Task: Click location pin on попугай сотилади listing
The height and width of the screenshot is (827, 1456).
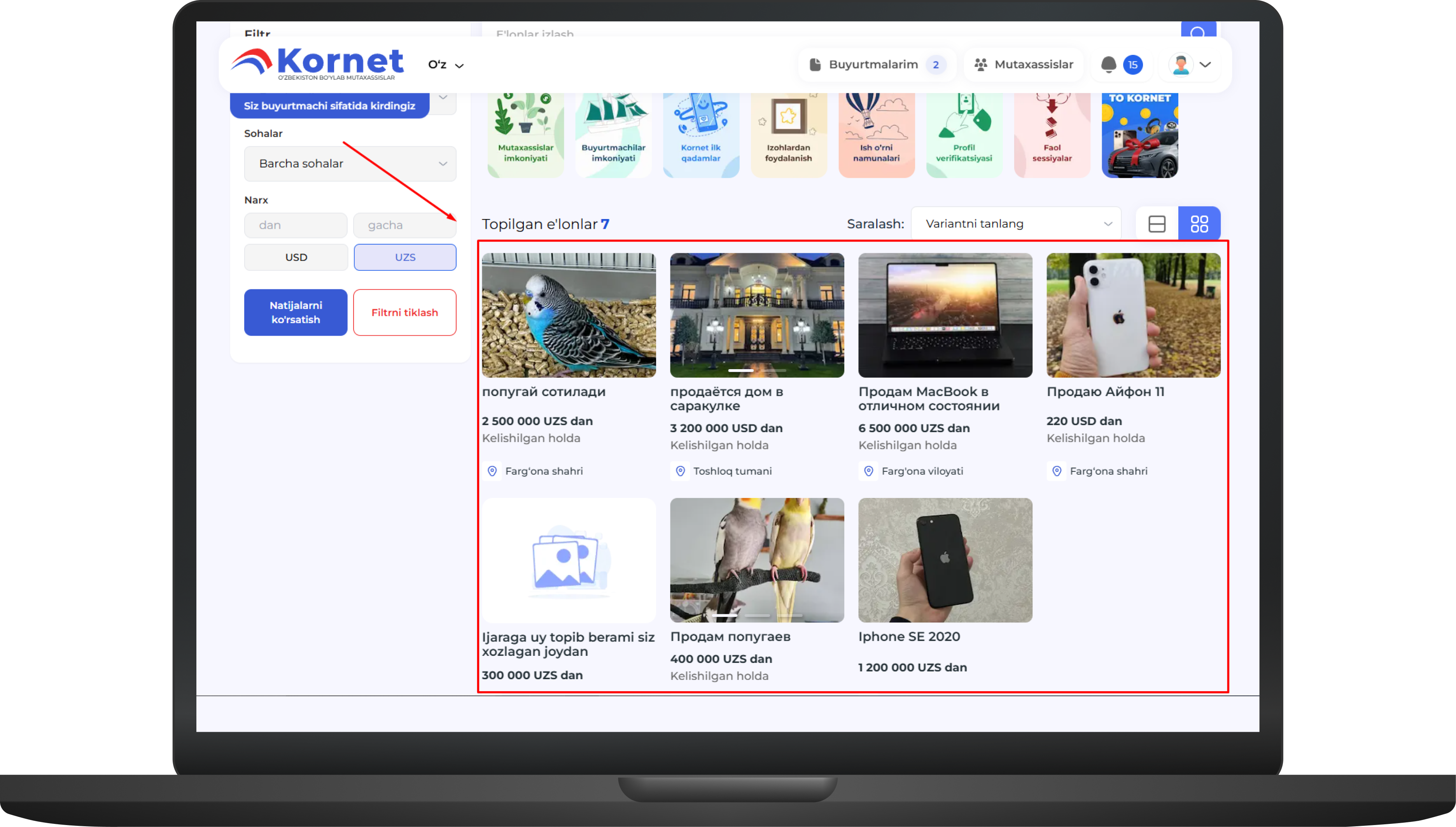Action: coord(492,471)
